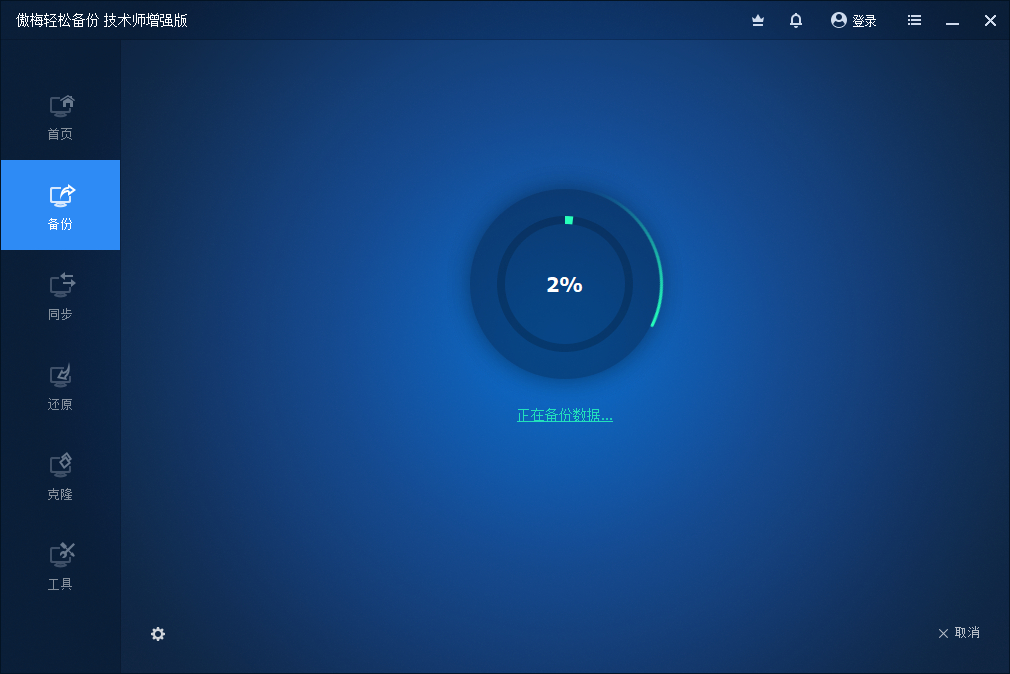Cancel the backup with 取消
Screen dimensions: 1010x674
point(958,633)
